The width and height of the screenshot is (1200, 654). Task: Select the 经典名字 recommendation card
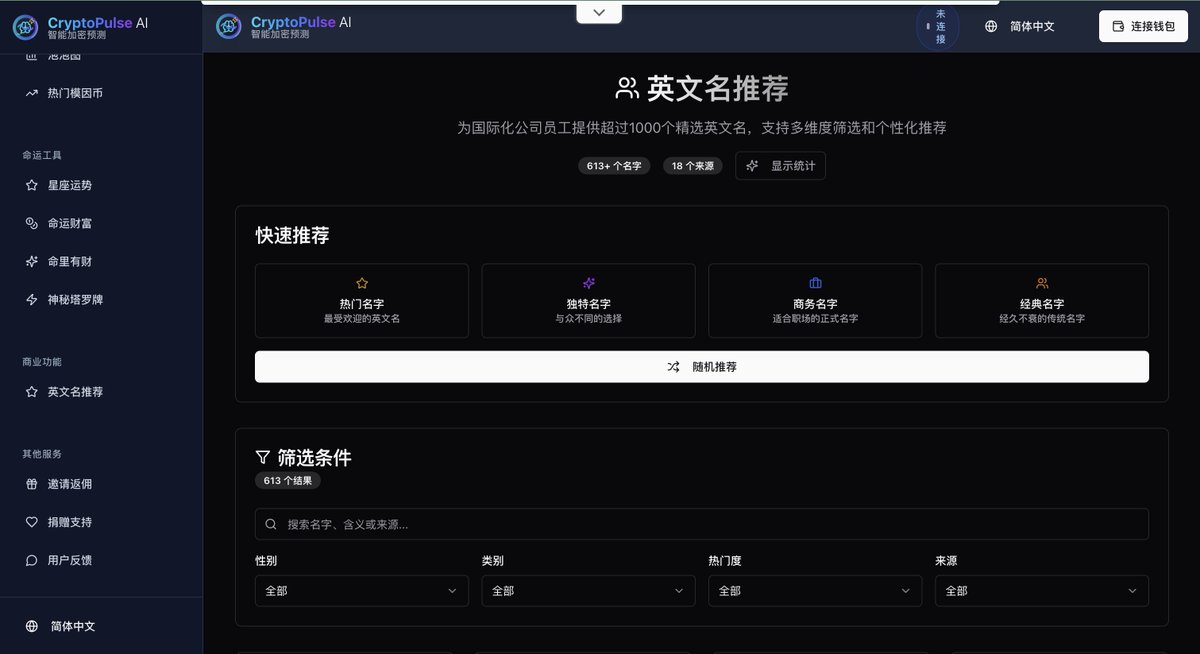pyautogui.click(x=1041, y=300)
